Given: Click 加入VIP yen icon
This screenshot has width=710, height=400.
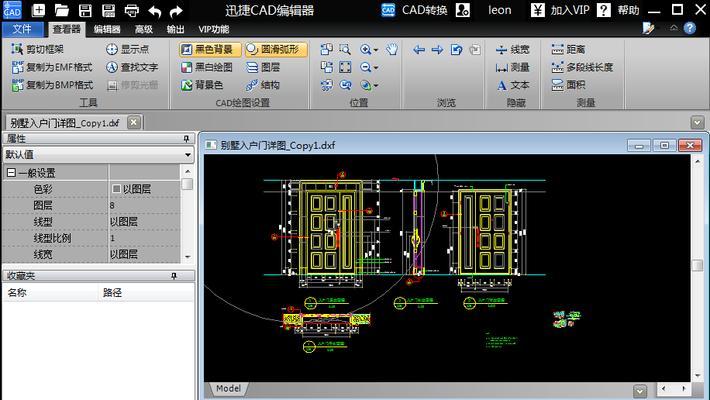Looking at the screenshot, I should point(537,10).
